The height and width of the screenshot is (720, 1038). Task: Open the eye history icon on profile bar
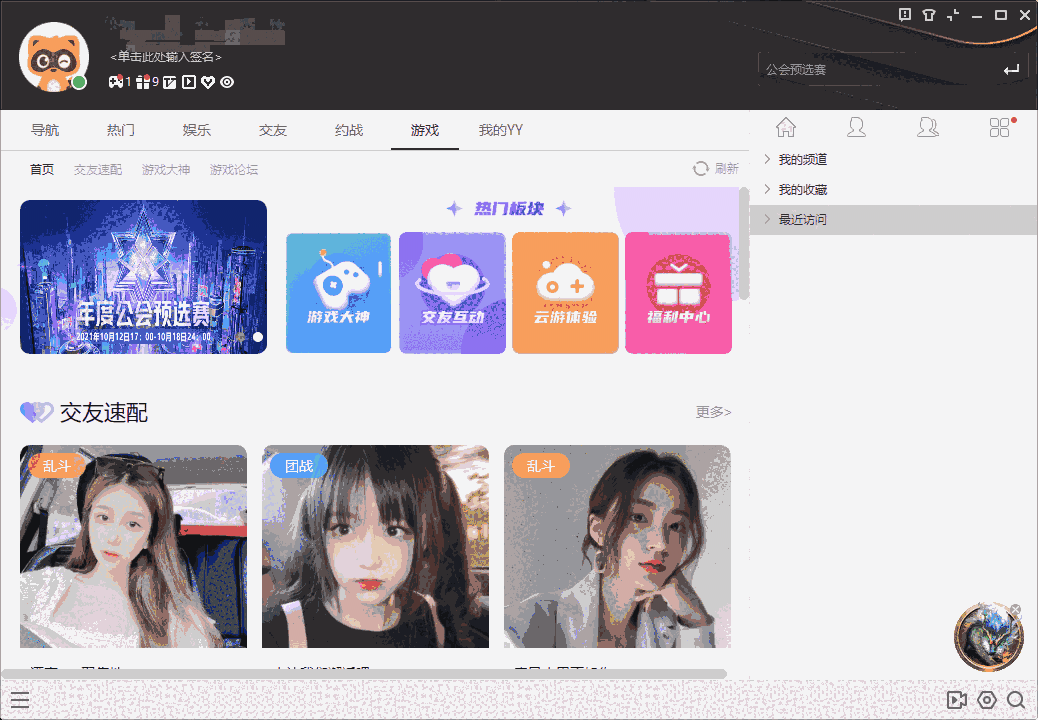[226, 82]
